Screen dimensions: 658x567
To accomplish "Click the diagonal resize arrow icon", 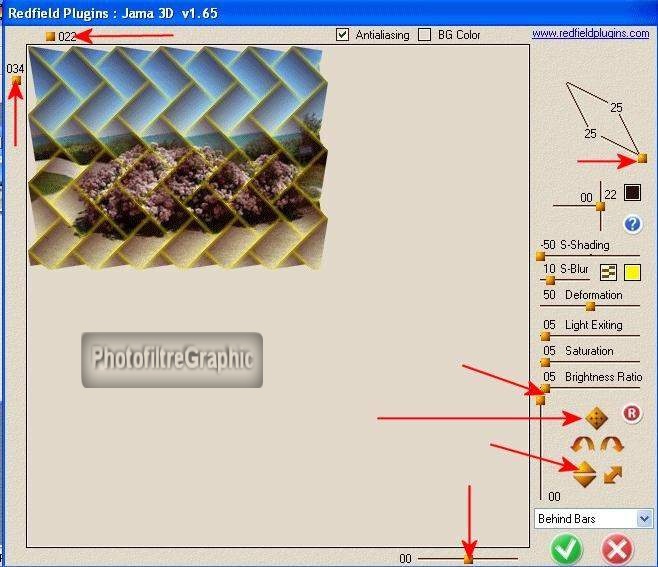I will point(614,474).
